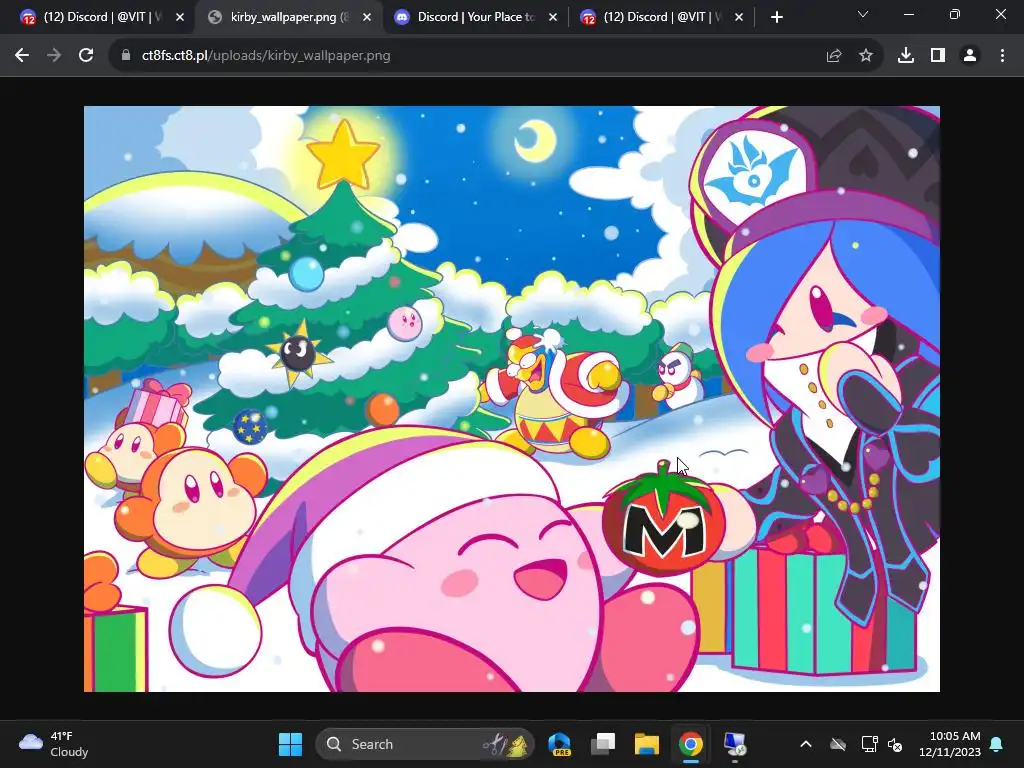Open Chrome's three-dot menu
Viewport: 1024px width, 768px height.
click(1002, 56)
